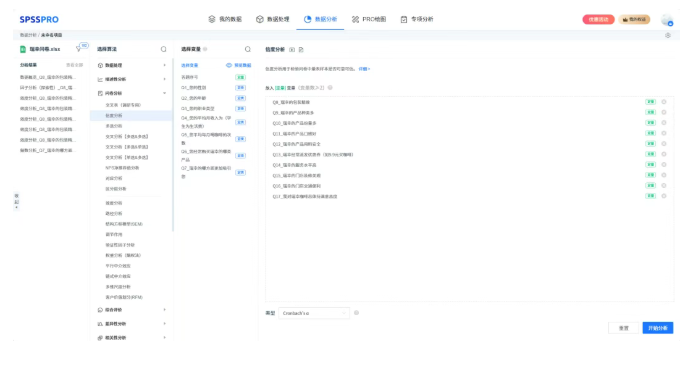Click the blue start analysis button
This screenshot has height=380, width=687.
pos(658,328)
